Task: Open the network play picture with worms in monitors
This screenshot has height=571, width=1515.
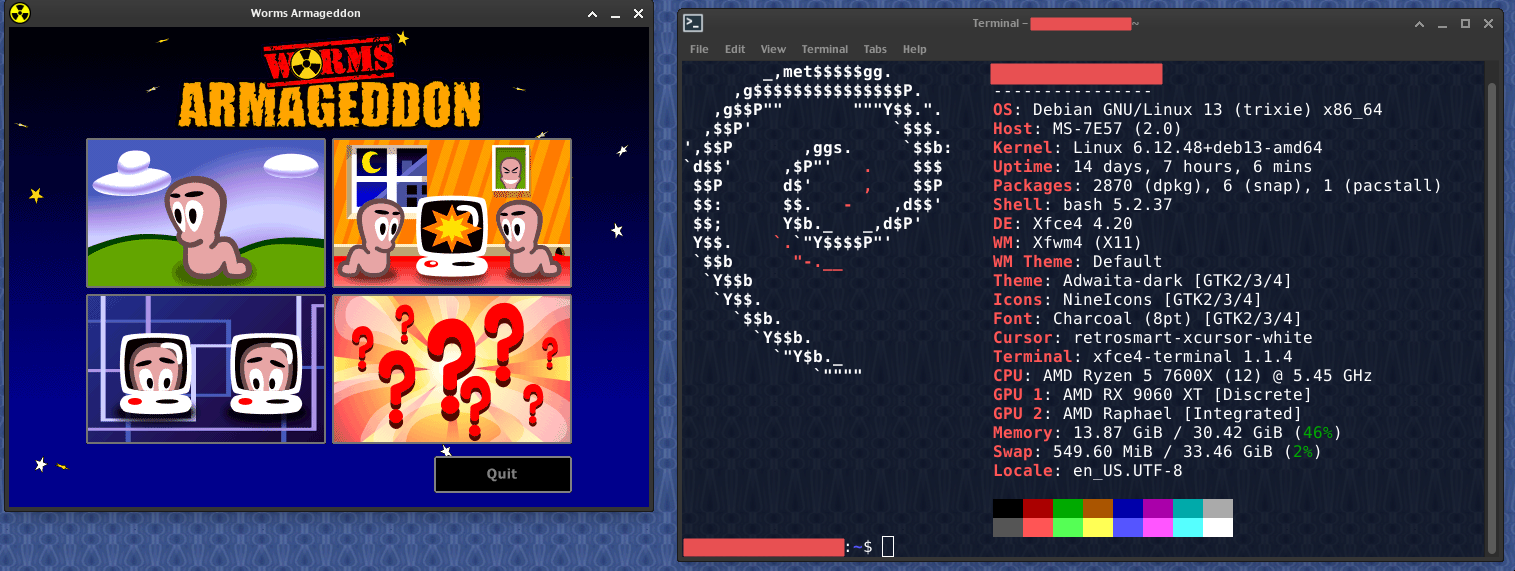Action: coord(206,369)
